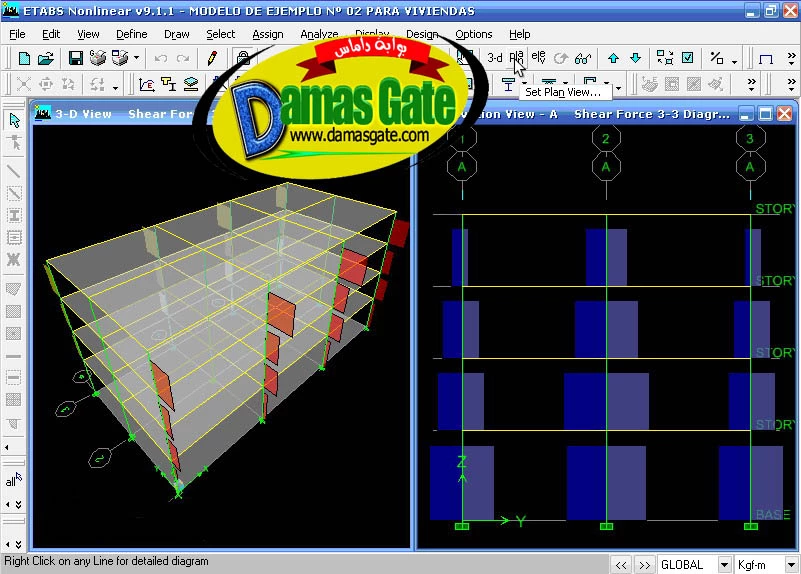Select the Create Columns I-section tool
Viewport: 801px width, 574px height.
14,216
